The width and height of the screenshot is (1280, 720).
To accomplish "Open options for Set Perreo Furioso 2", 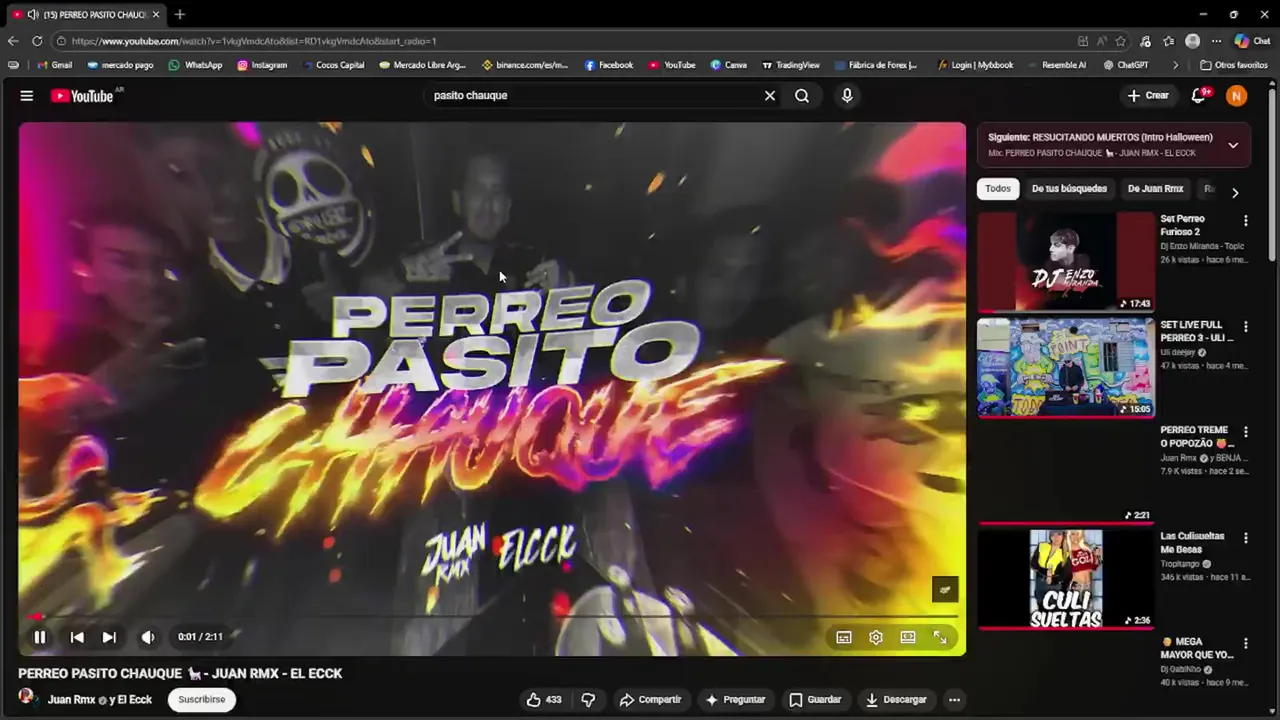I will [1245, 220].
